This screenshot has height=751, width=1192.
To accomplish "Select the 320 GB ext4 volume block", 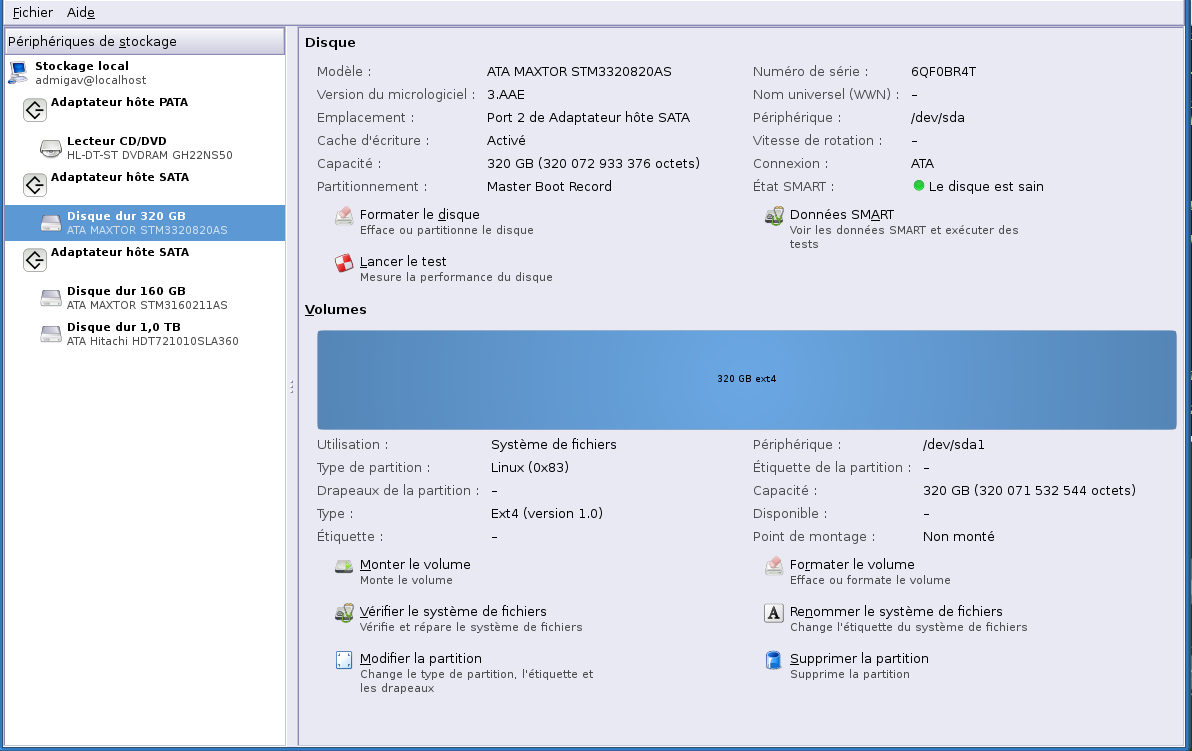I will tap(746, 379).
